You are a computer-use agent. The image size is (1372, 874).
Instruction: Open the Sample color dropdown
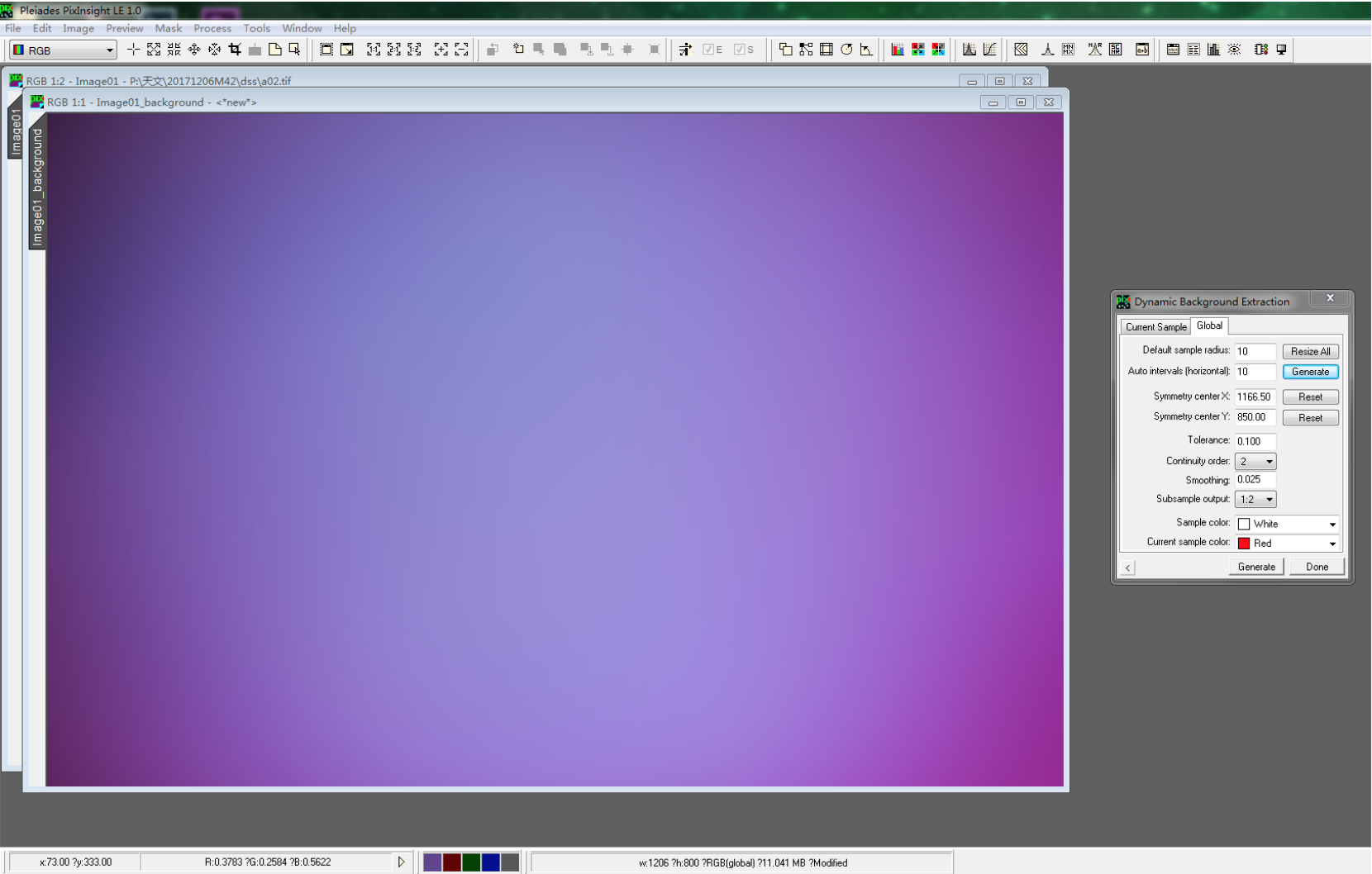1287,524
